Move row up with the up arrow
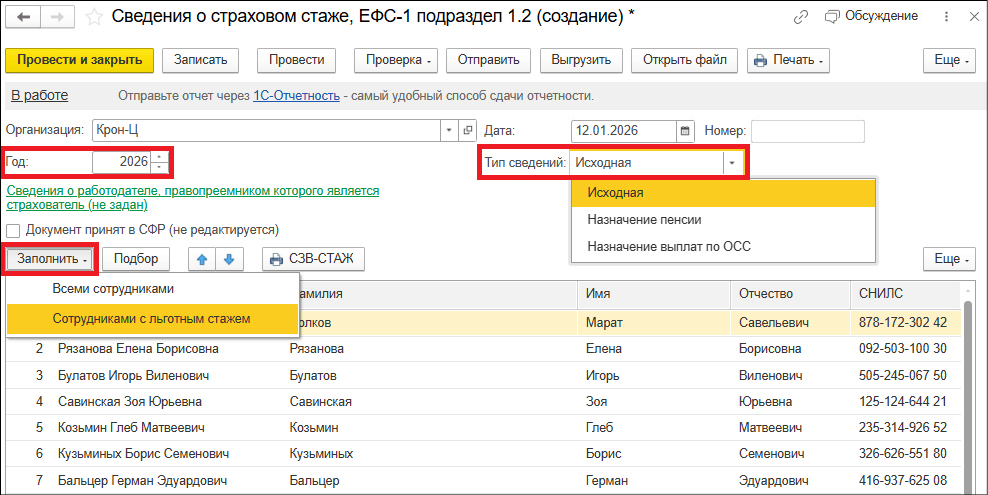 (x=203, y=259)
